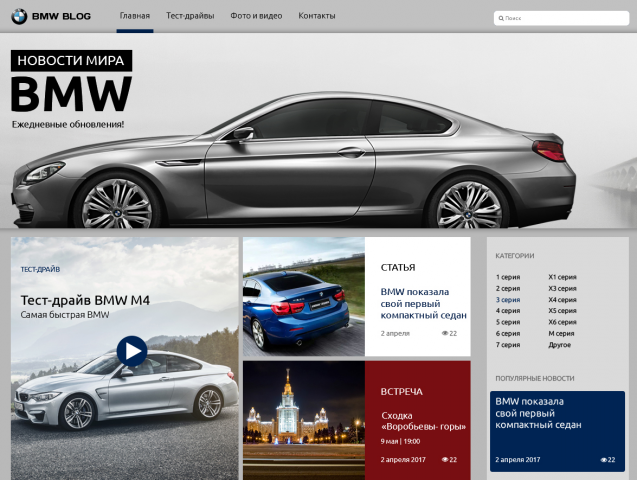Open the Тест-драйвы menu item
Viewport: 637px width, 480px height.
[x=190, y=16]
